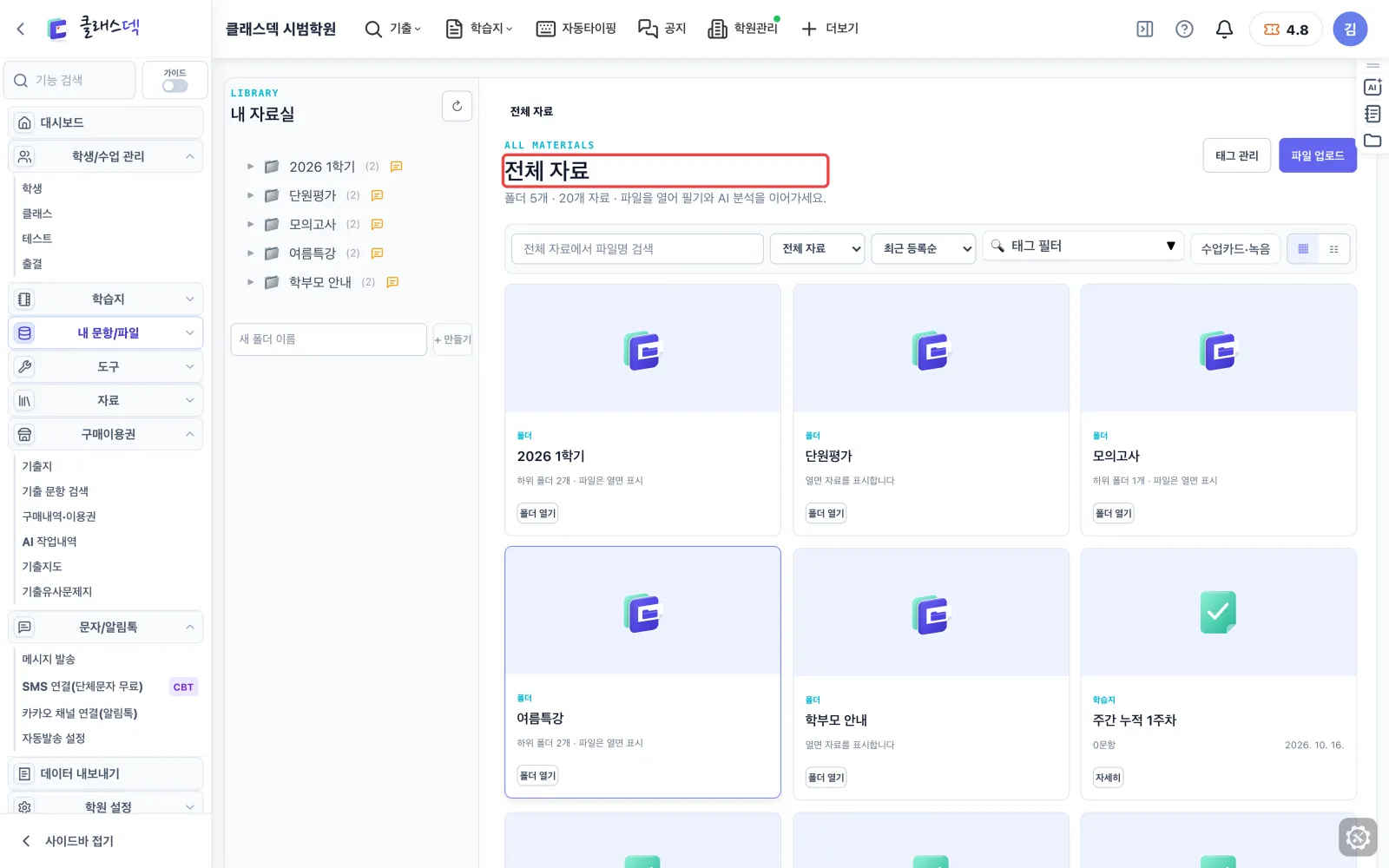Expand the 2026 1학기 tree folder
Screen dimensions: 1389x868
coord(251,167)
